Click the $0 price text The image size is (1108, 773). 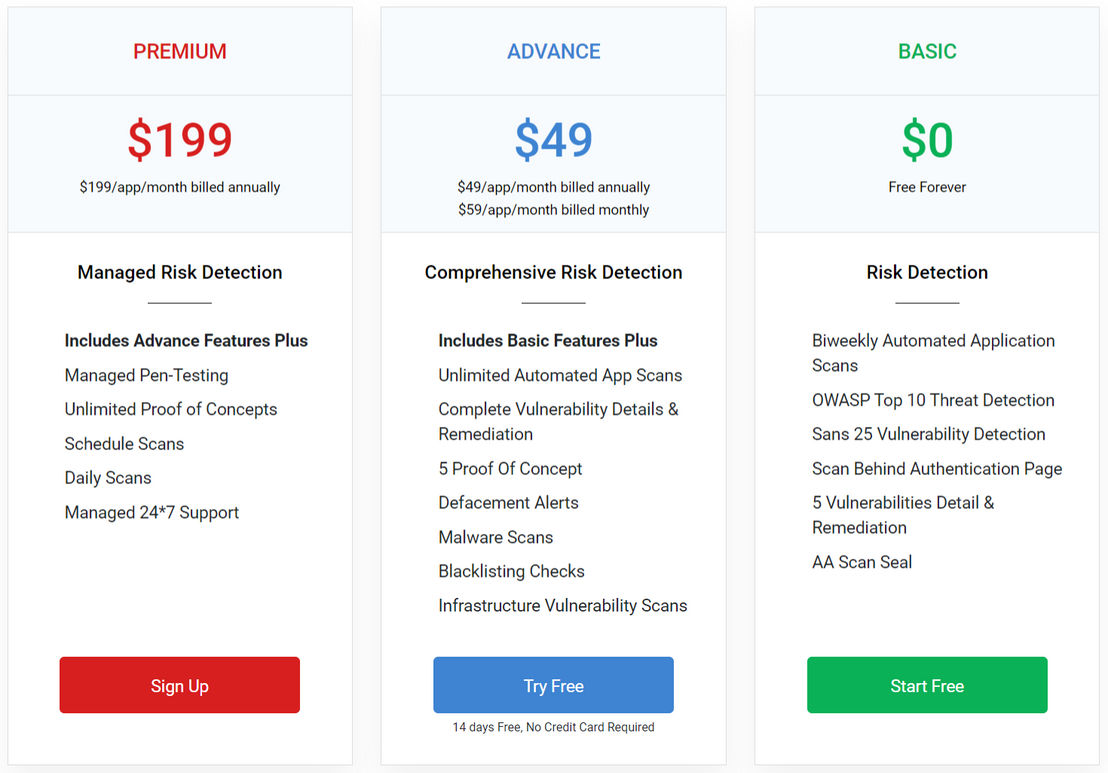927,139
